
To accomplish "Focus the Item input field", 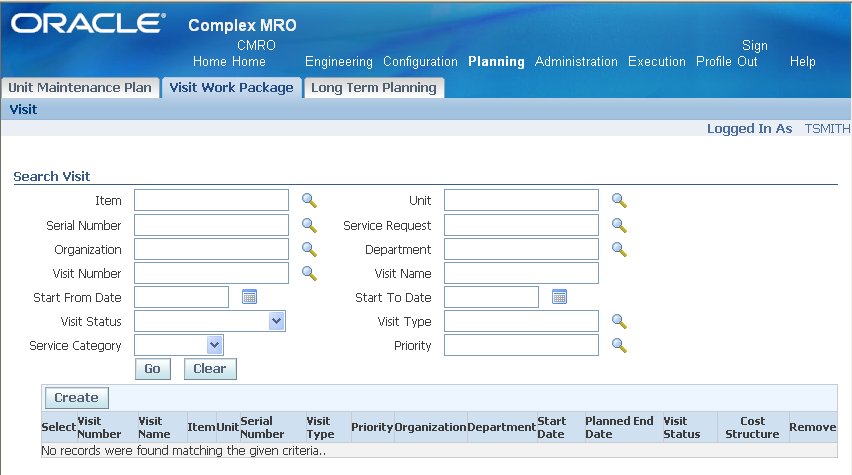I will point(211,200).
